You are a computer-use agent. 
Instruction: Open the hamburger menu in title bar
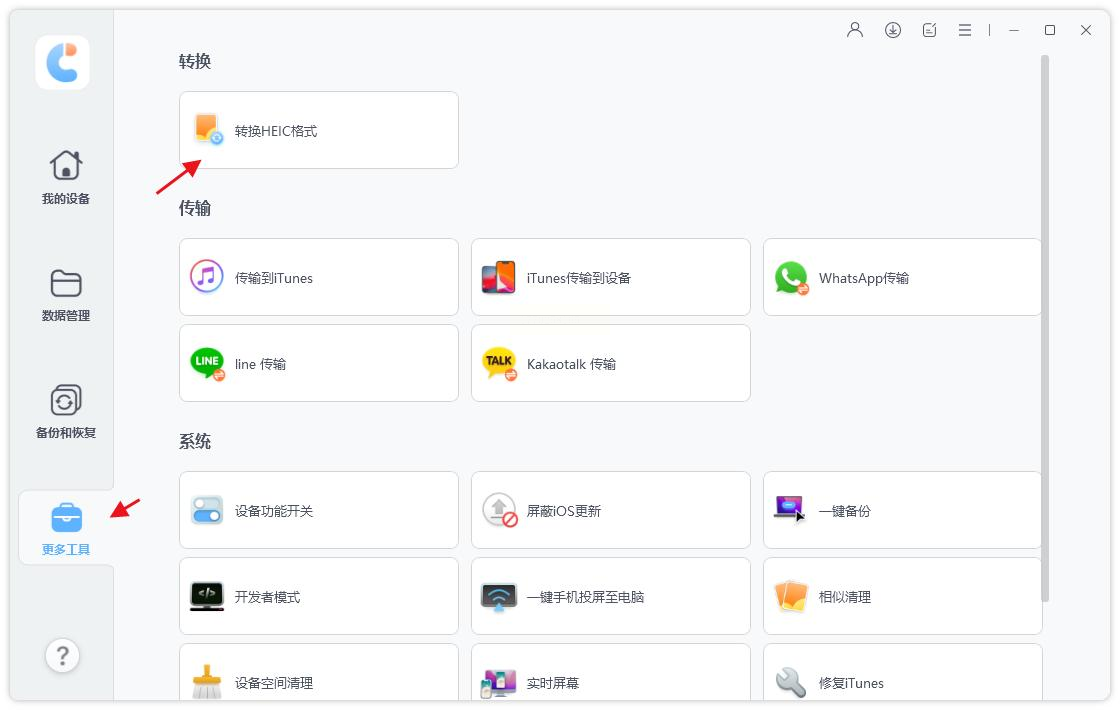(x=965, y=30)
